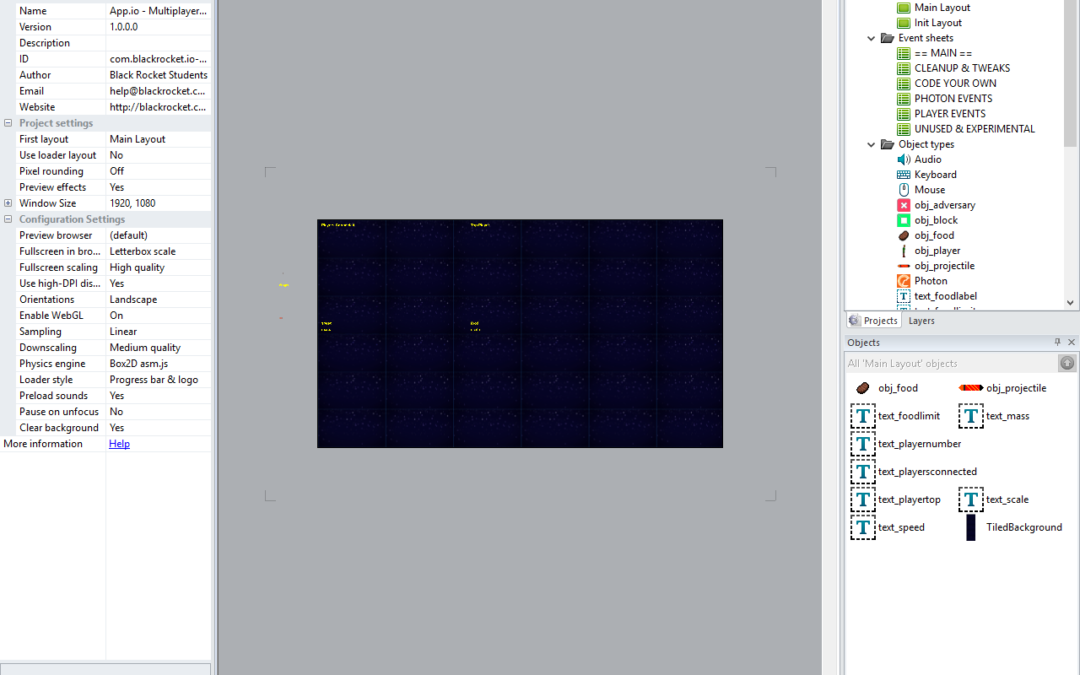Pick obj_food in Objects panel
The height and width of the screenshot is (675, 1080).
tap(884, 388)
